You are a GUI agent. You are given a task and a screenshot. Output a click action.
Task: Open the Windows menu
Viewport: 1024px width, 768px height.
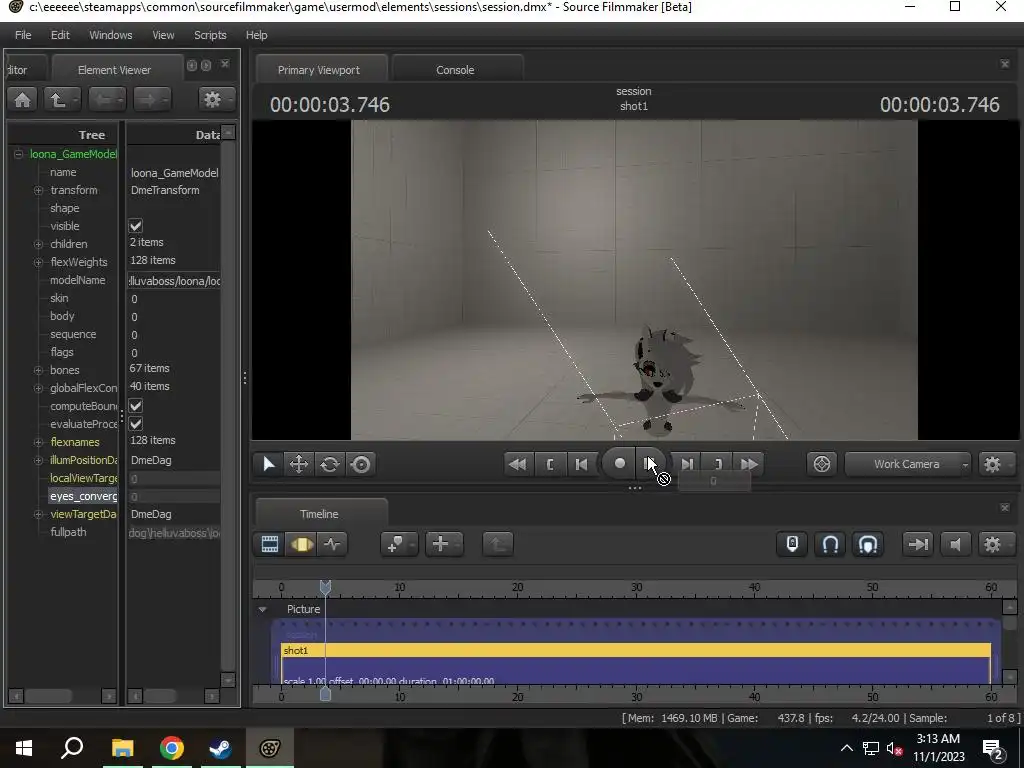coord(110,35)
